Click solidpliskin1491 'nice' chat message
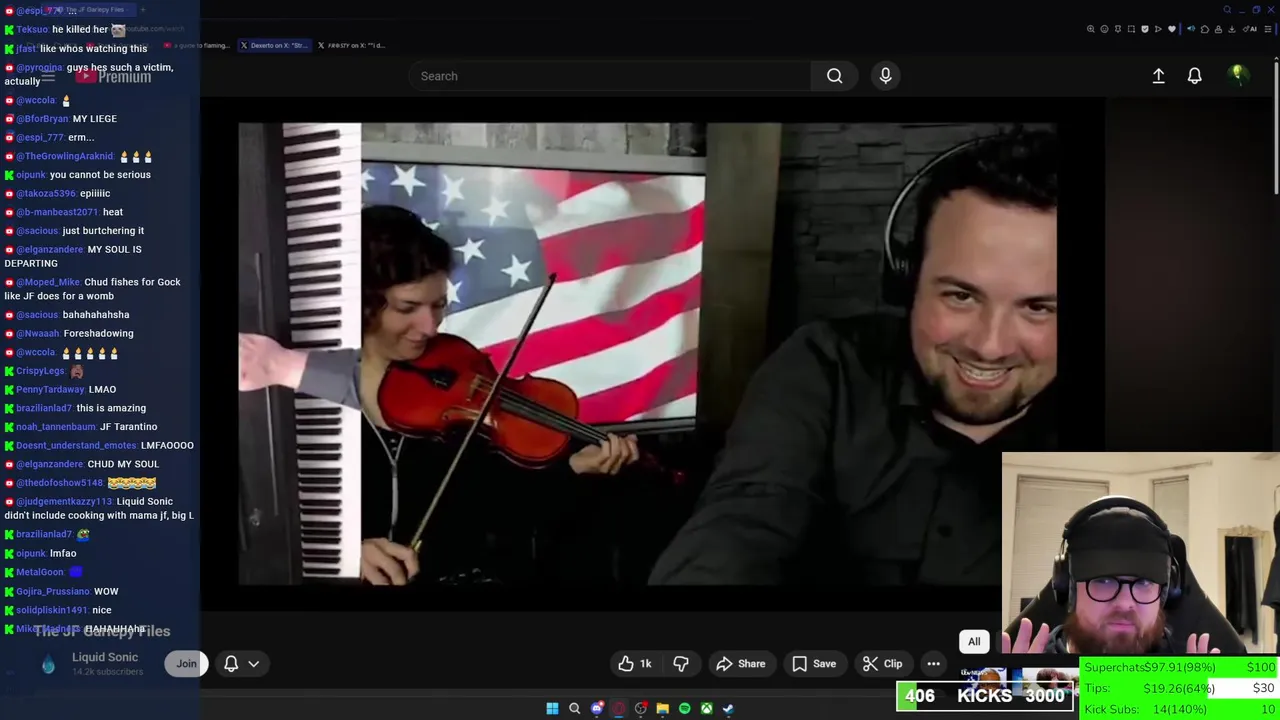 pyautogui.click(x=102, y=610)
